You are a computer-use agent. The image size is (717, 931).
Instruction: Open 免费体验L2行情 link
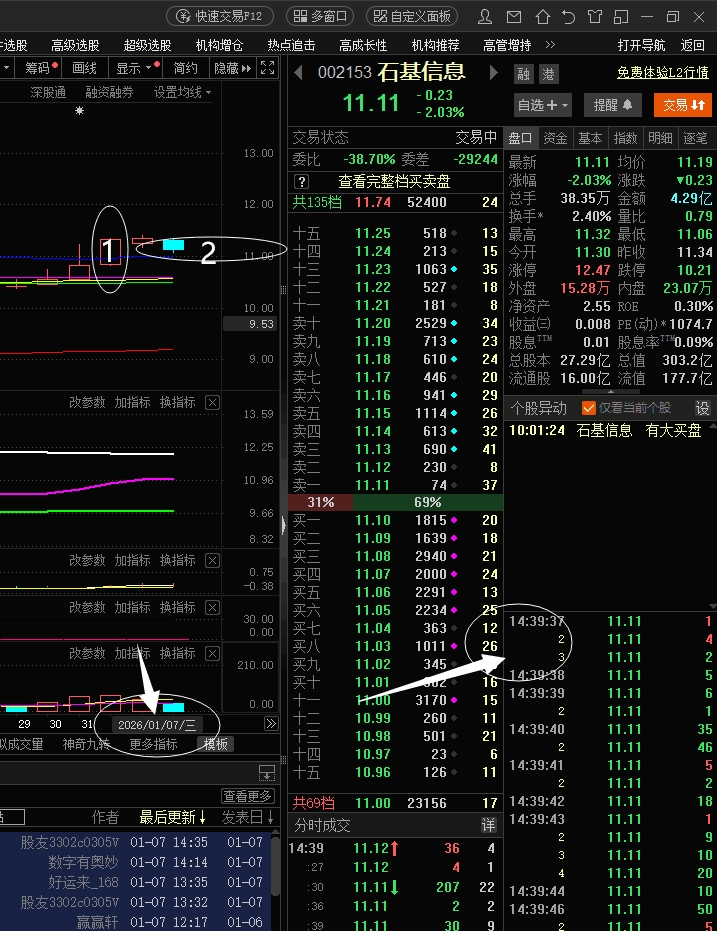pos(662,72)
